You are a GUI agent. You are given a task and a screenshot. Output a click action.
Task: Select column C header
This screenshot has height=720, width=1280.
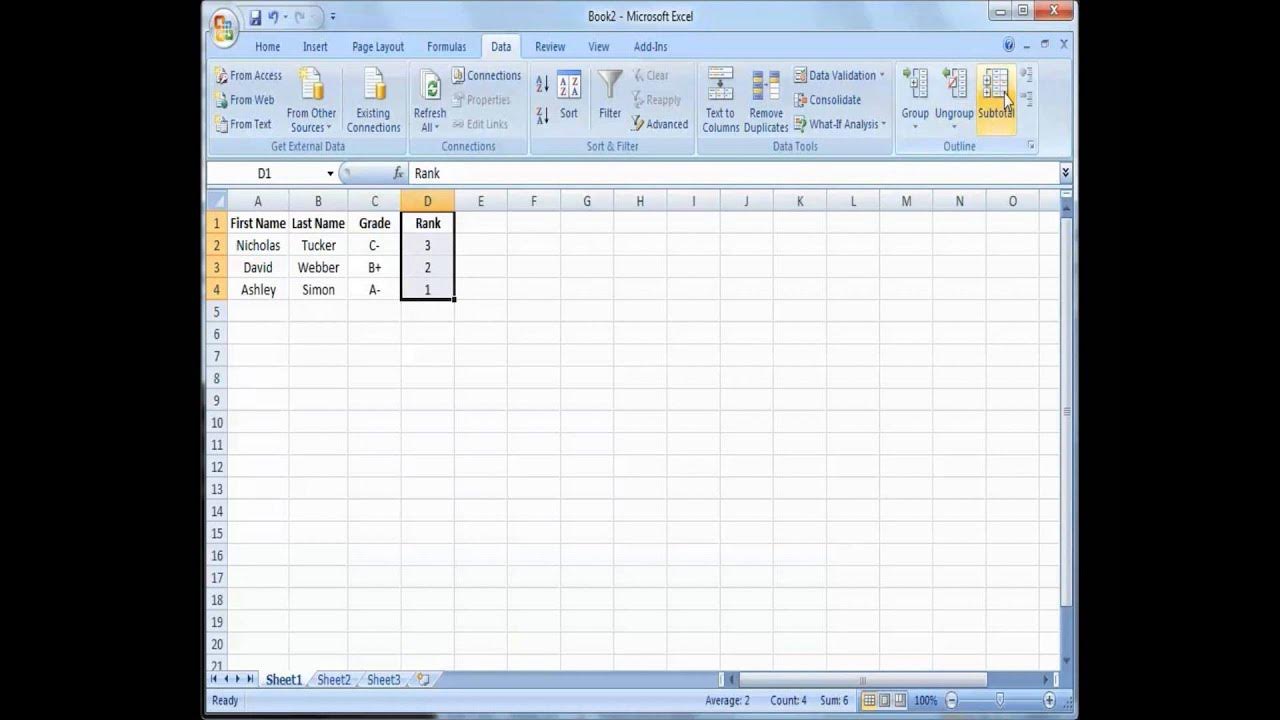pyautogui.click(x=374, y=201)
